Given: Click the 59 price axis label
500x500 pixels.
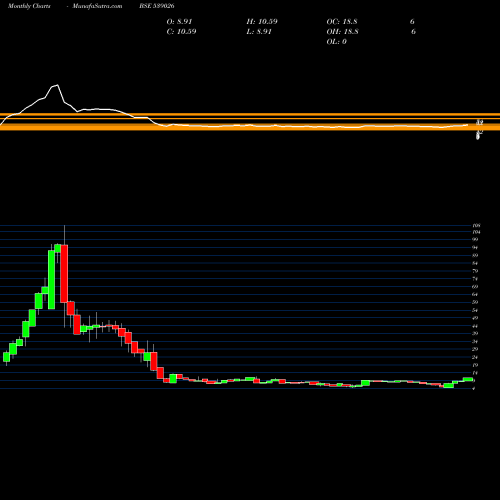Looking at the screenshot, I should [475, 302].
